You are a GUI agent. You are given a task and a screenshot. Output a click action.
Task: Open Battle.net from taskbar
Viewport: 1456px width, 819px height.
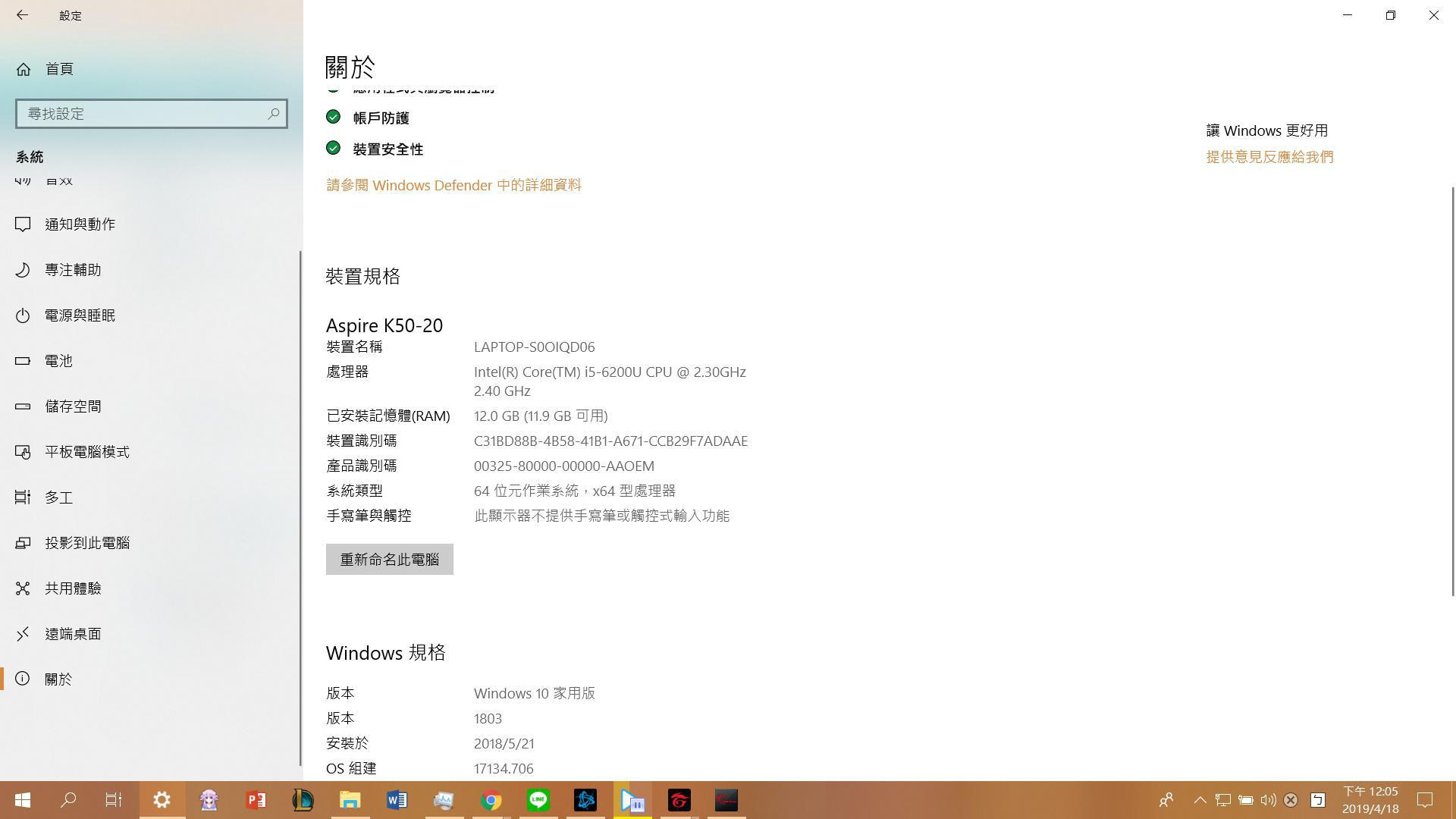coord(585,800)
